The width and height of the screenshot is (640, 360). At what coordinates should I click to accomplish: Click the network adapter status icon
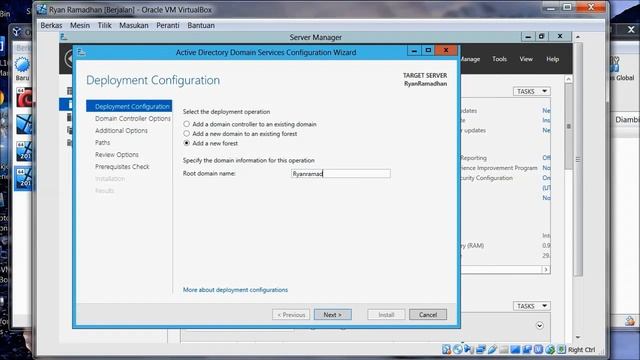[x=481, y=349]
